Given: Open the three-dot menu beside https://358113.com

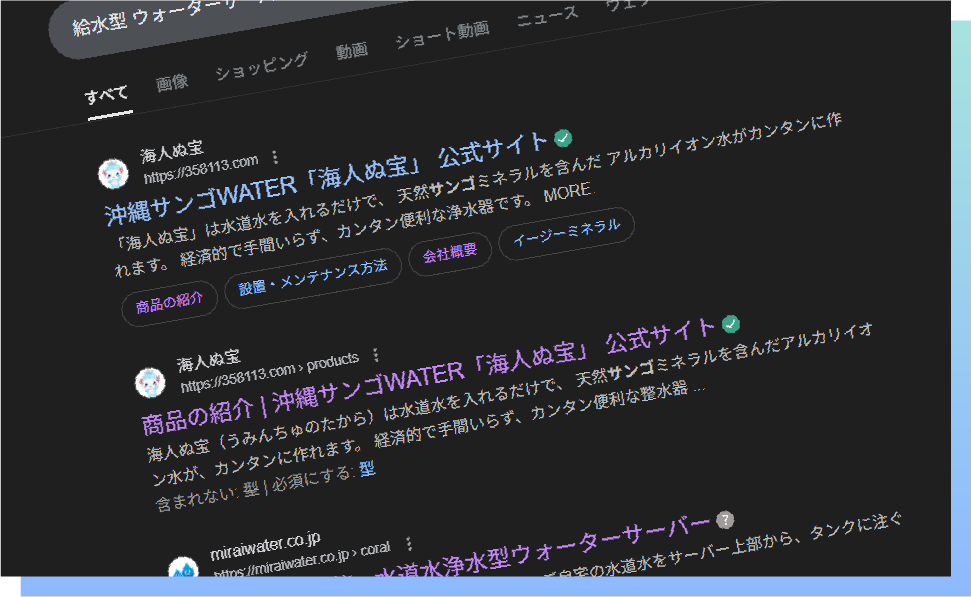Looking at the screenshot, I should (x=276, y=157).
